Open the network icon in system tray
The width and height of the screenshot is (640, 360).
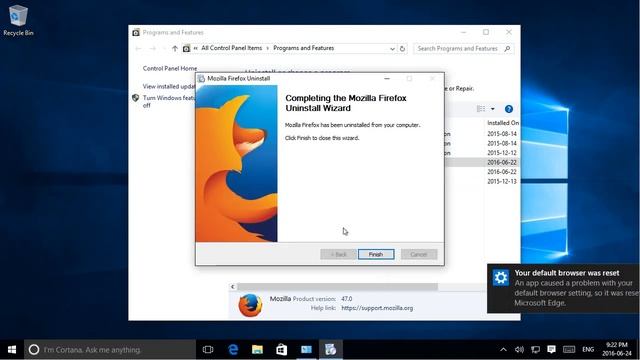click(x=536, y=349)
